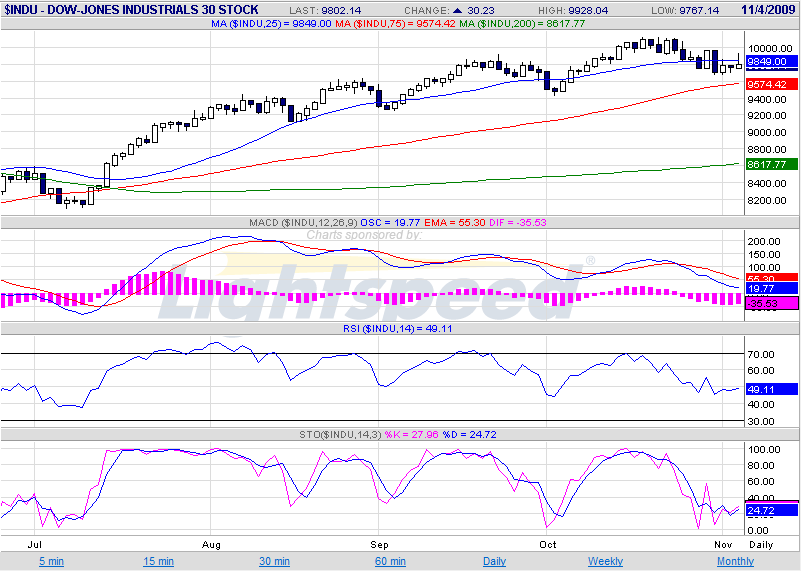Click the EMA = 55.30 label
The width and height of the screenshot is (801, 571).
click(x=454, y=223)
